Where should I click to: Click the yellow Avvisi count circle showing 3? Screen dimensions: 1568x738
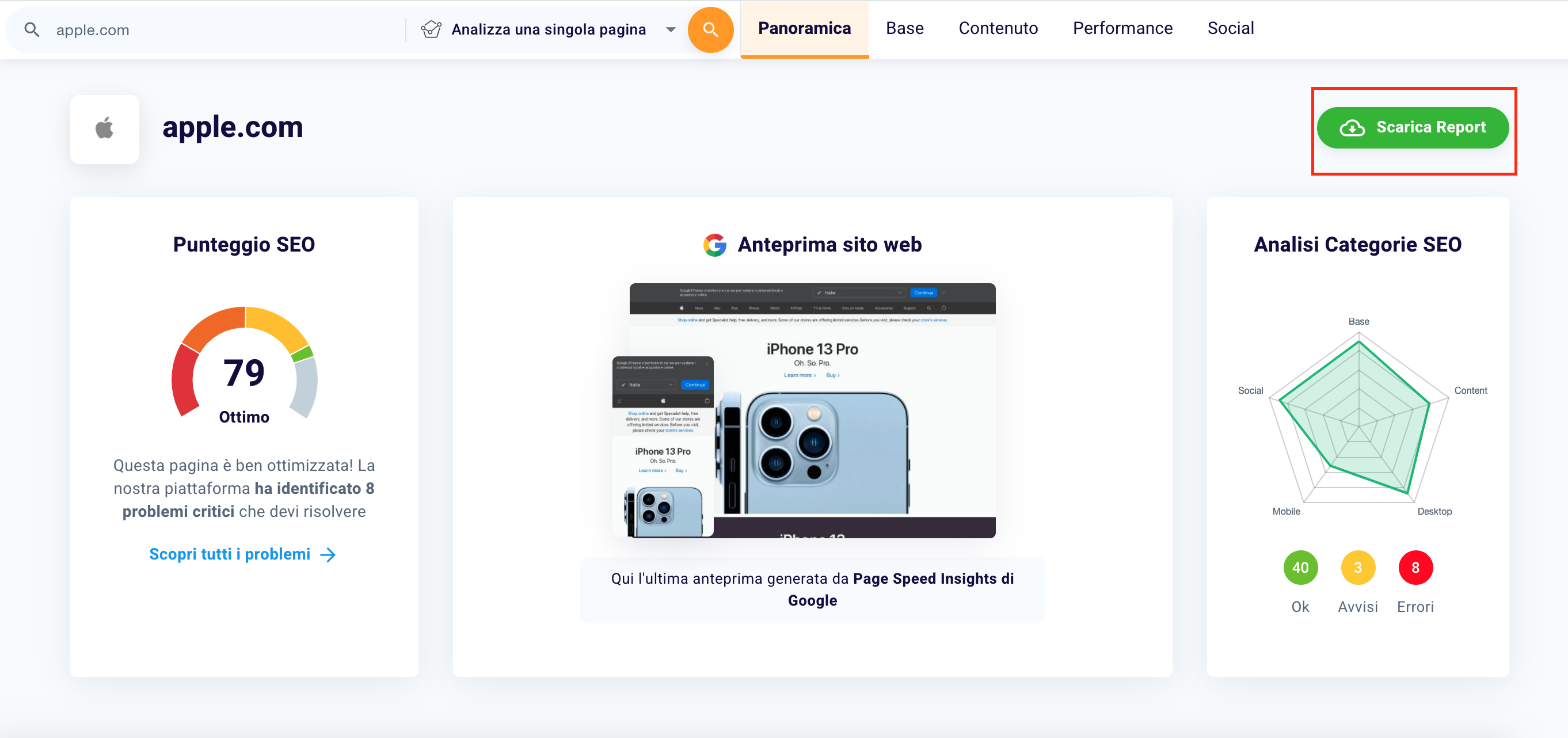tap(1357, 568)
